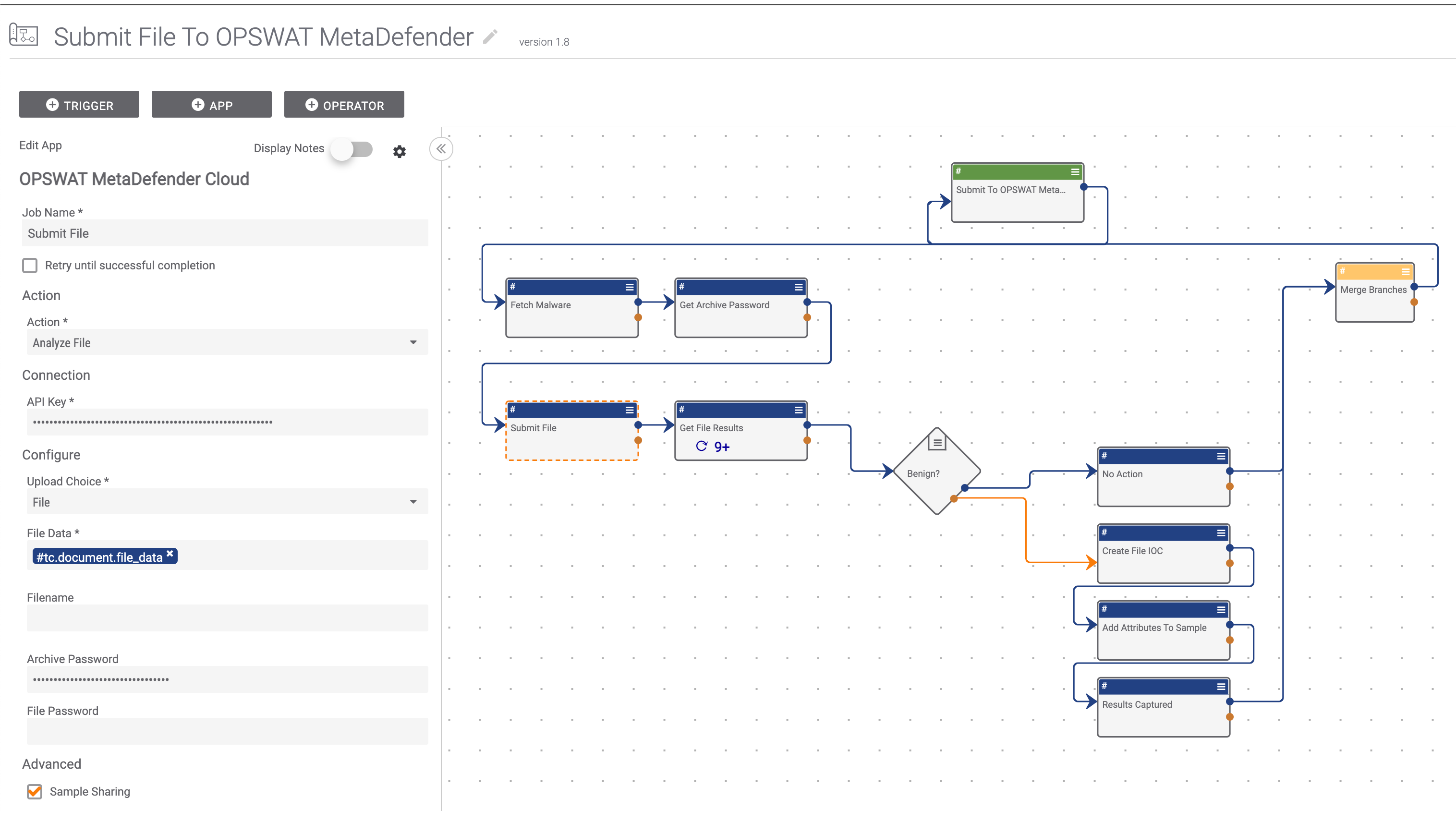Toggle the Display Notes switch
The height and width of the screenshot is (822, 1456).
(352, 149)
